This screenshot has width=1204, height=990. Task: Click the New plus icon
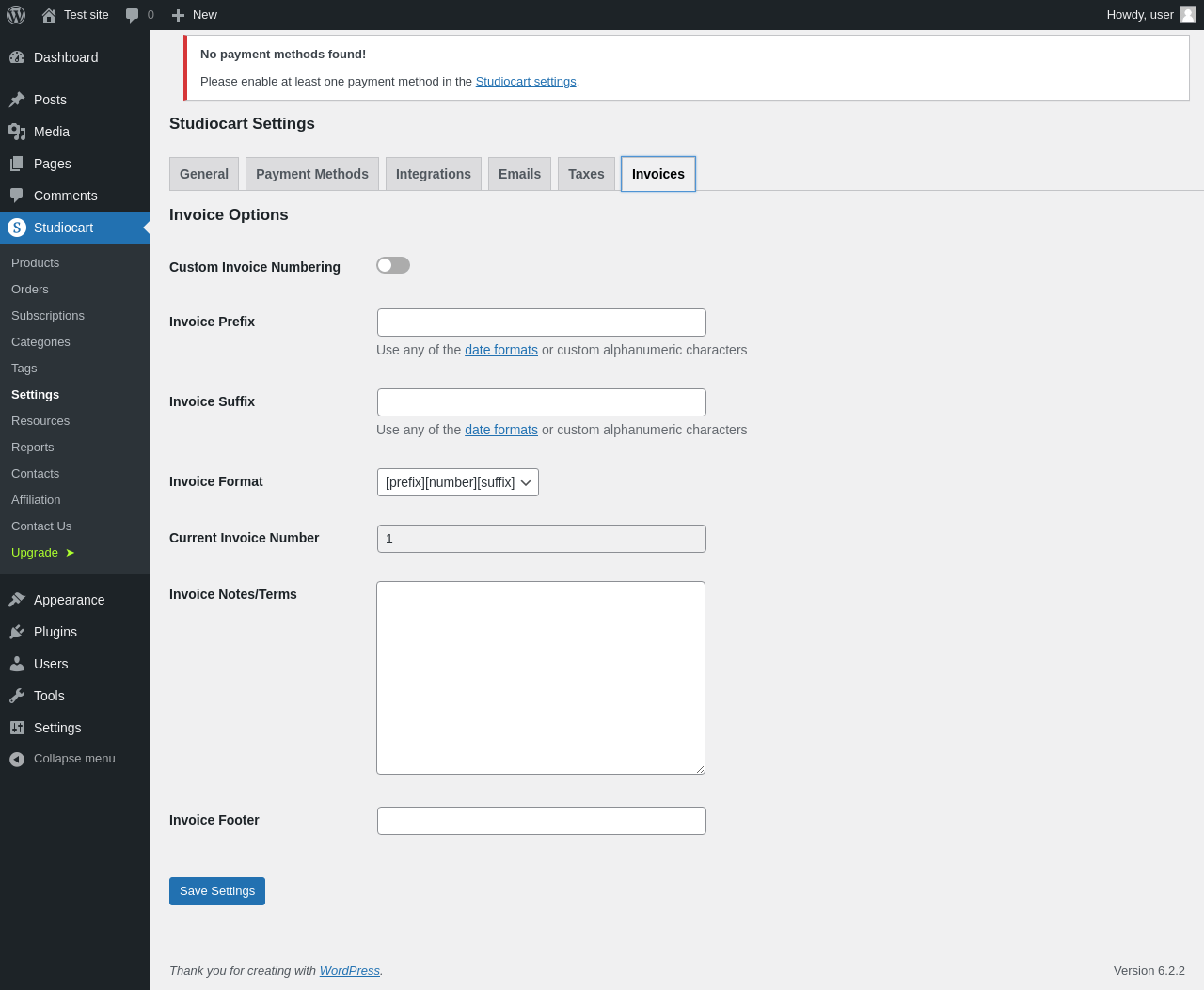pyautogui.click(x=178, y=15)
